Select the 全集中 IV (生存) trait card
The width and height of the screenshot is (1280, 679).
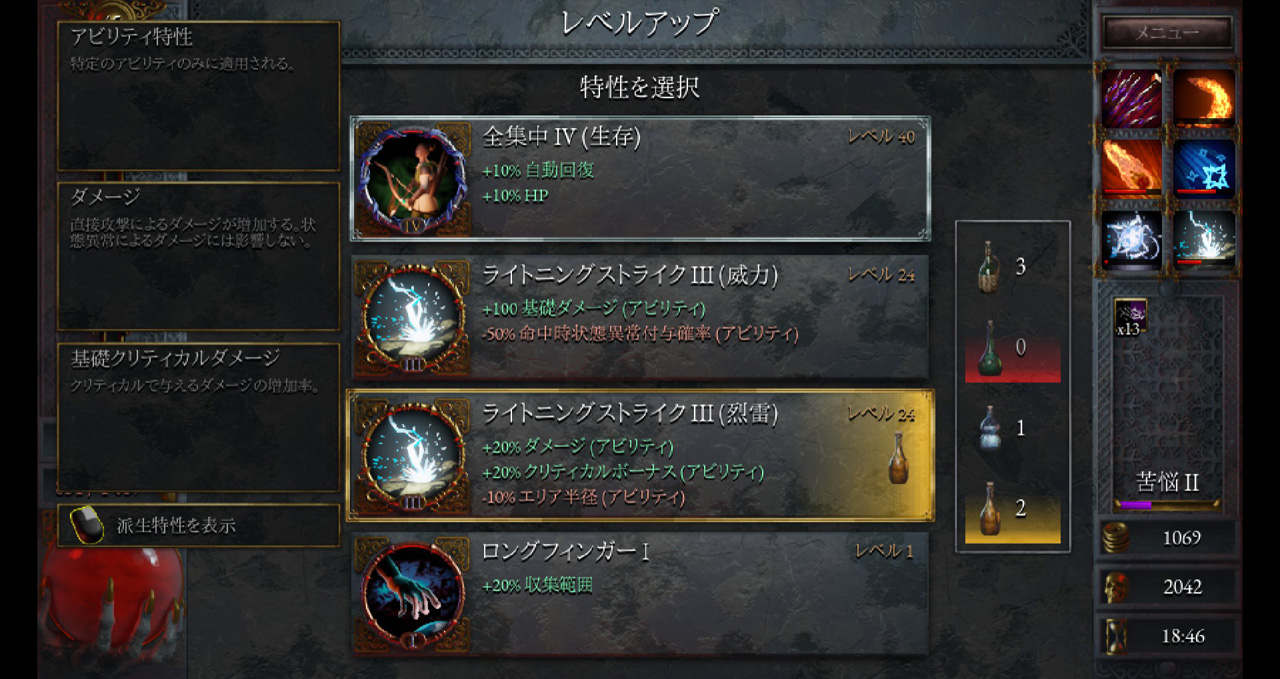640,179
